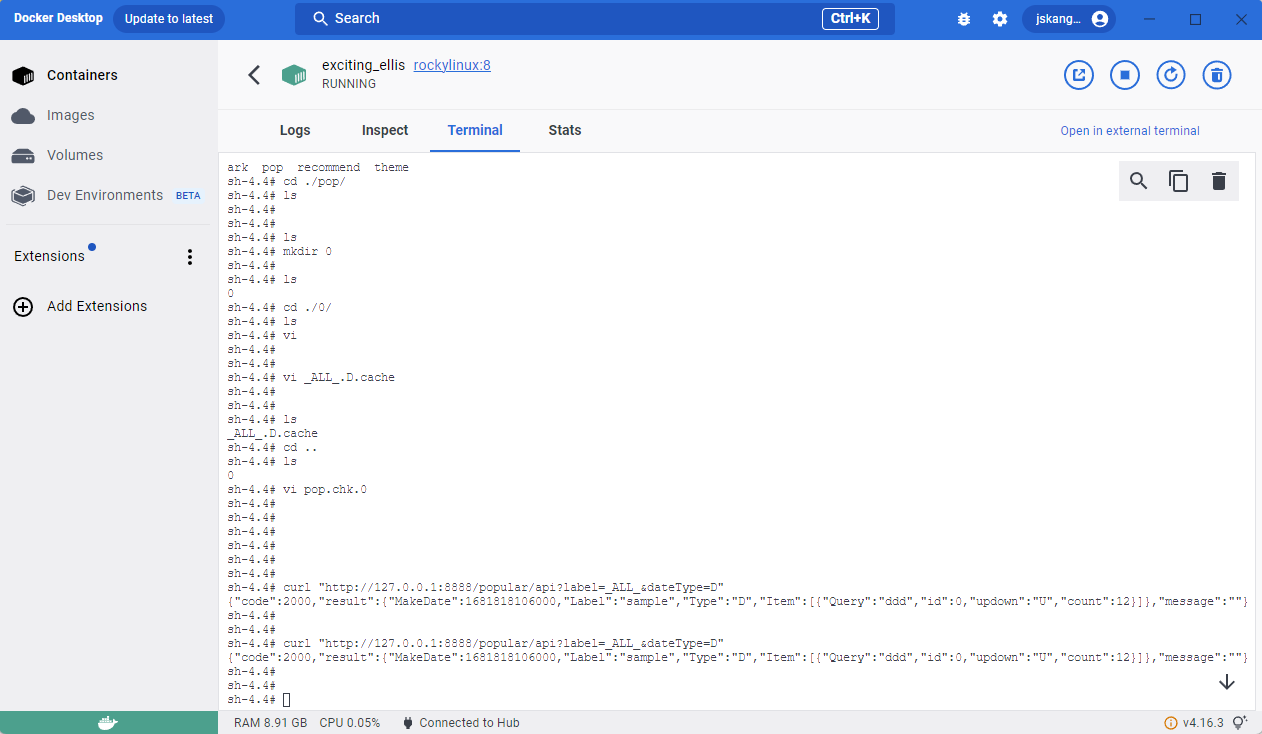Click the BETA badge

pyautogui.click(x=188, y=196)
